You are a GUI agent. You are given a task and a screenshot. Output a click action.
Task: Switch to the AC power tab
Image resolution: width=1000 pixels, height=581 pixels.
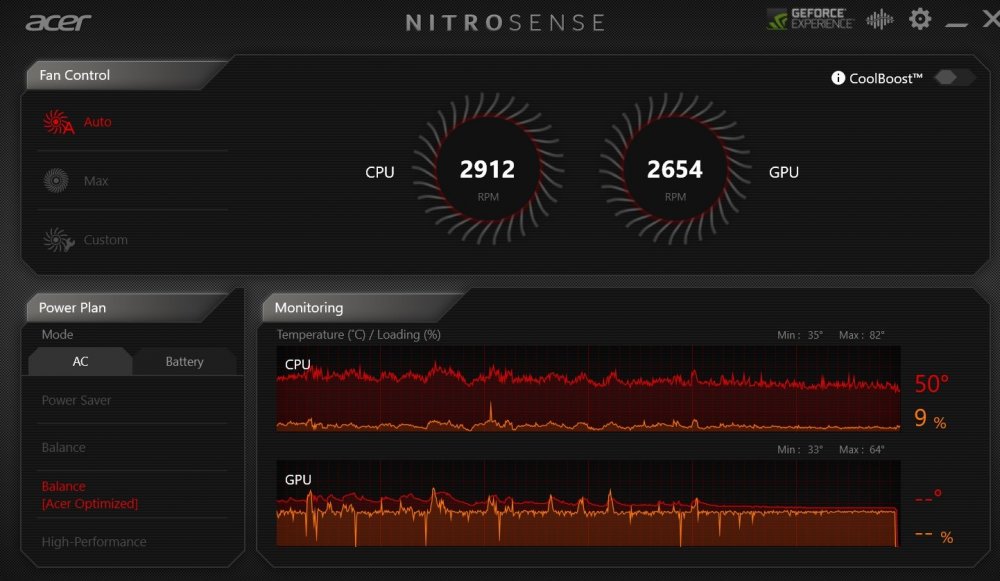pyautogui.click(x=80, y=361)
